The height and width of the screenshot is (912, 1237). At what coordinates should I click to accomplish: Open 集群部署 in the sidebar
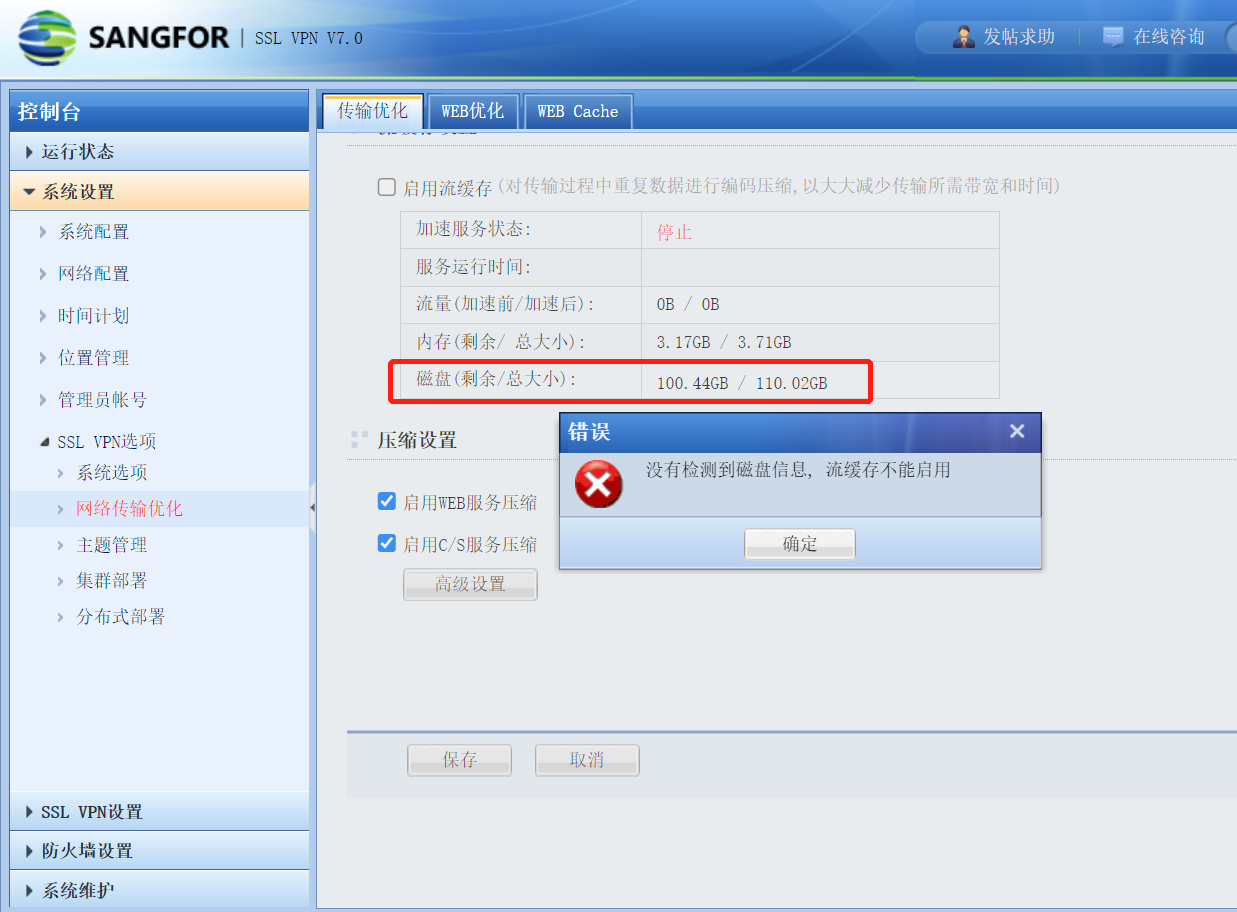click(x=112, y=581)
